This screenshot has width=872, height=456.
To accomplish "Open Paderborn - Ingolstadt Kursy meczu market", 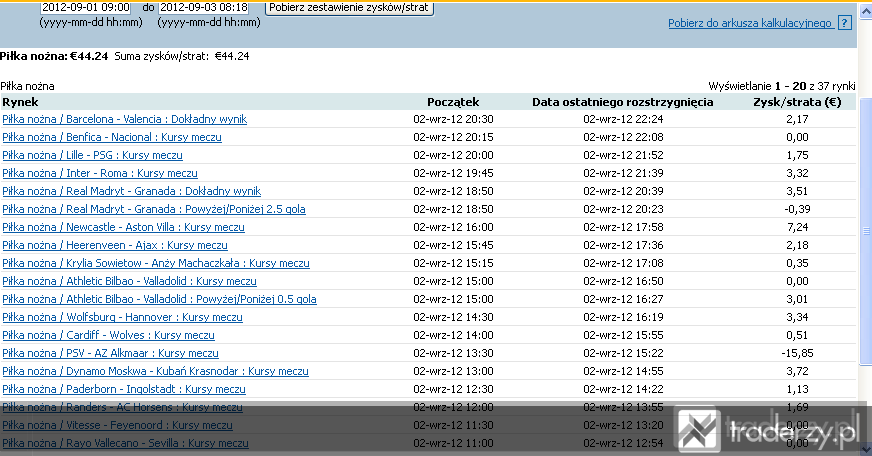I will point(124,389).
